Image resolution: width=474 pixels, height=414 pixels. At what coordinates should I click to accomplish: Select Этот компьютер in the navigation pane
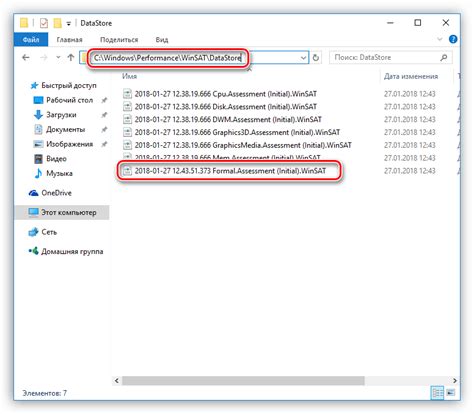click(x=62, y=212)
